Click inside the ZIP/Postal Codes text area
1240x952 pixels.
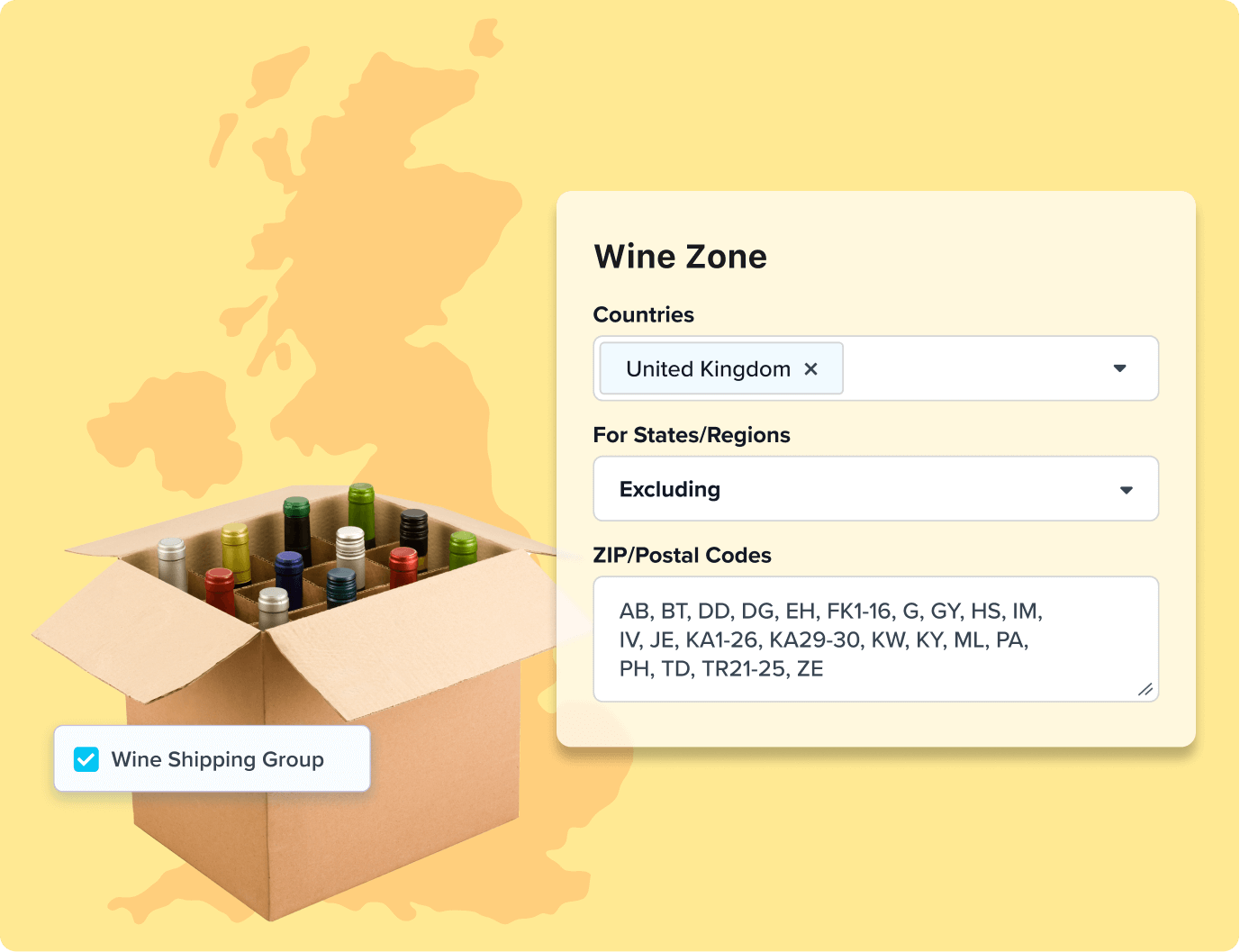[874, 639]
